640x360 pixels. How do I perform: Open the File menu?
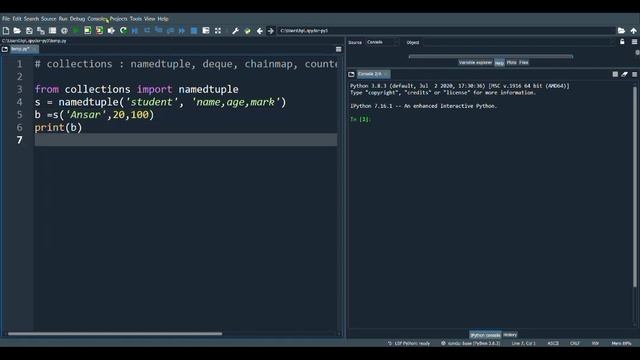[6, 19]
